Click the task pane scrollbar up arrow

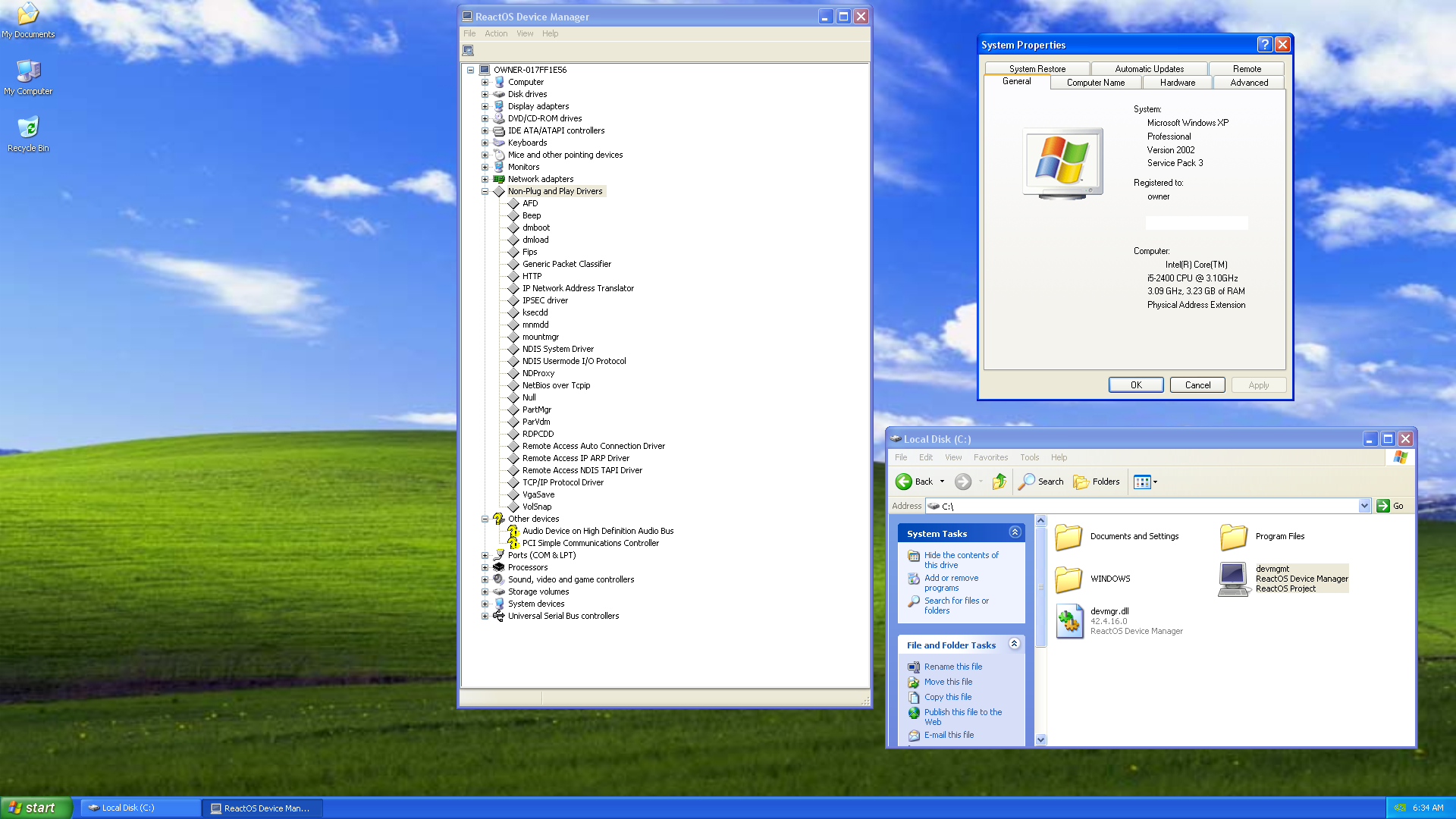(x=1040, y=521)
